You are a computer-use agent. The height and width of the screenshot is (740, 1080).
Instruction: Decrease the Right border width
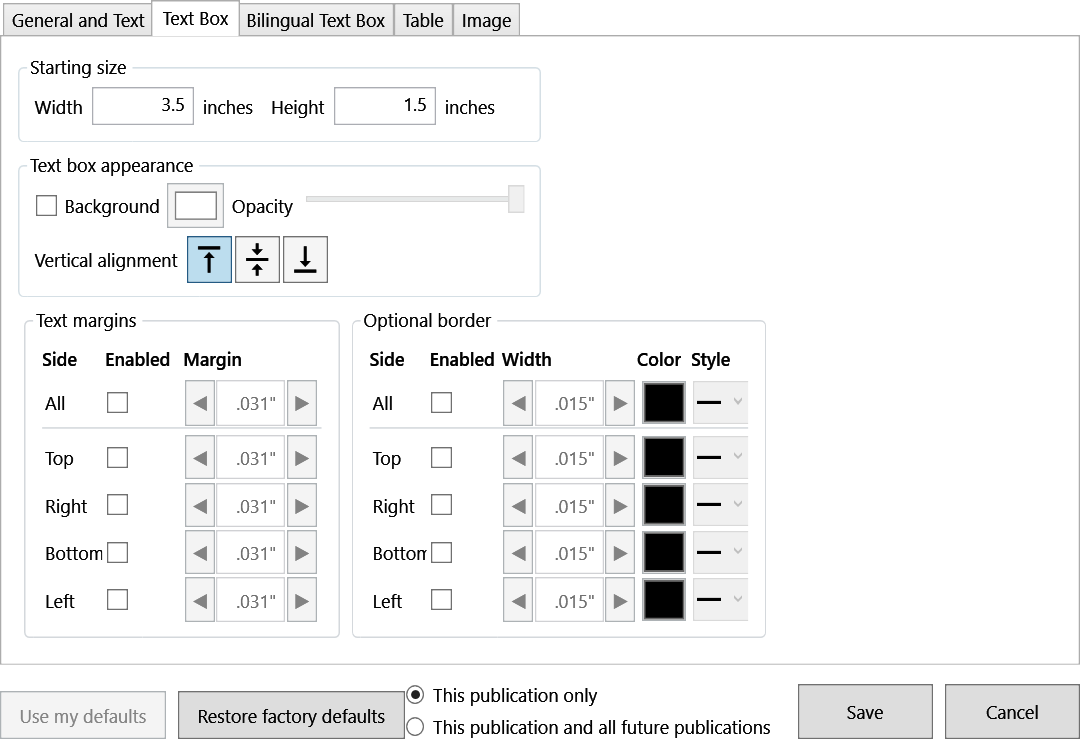[518, 506]
